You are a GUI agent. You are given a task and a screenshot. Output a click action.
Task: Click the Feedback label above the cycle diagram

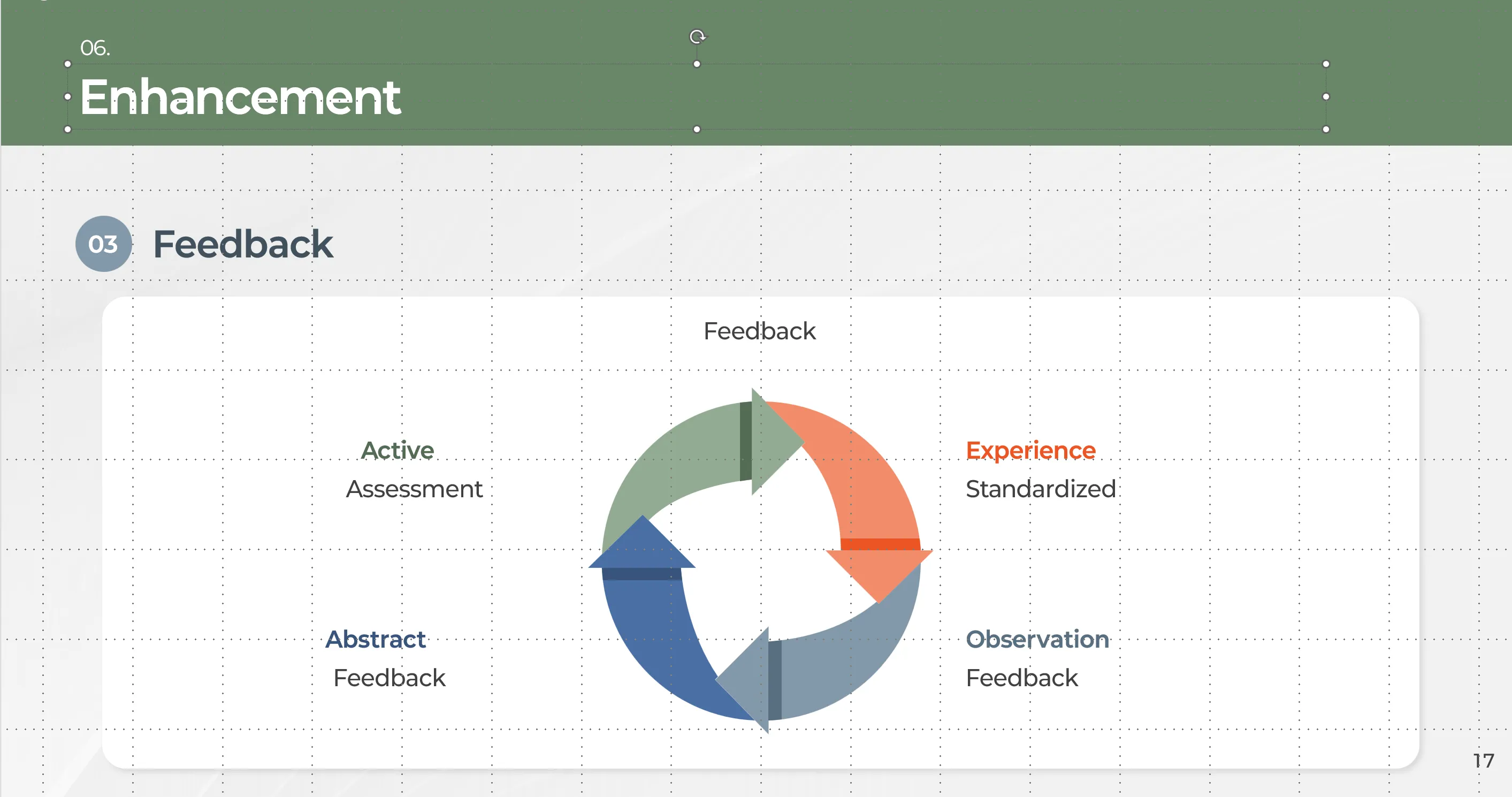tap(760, 331)
